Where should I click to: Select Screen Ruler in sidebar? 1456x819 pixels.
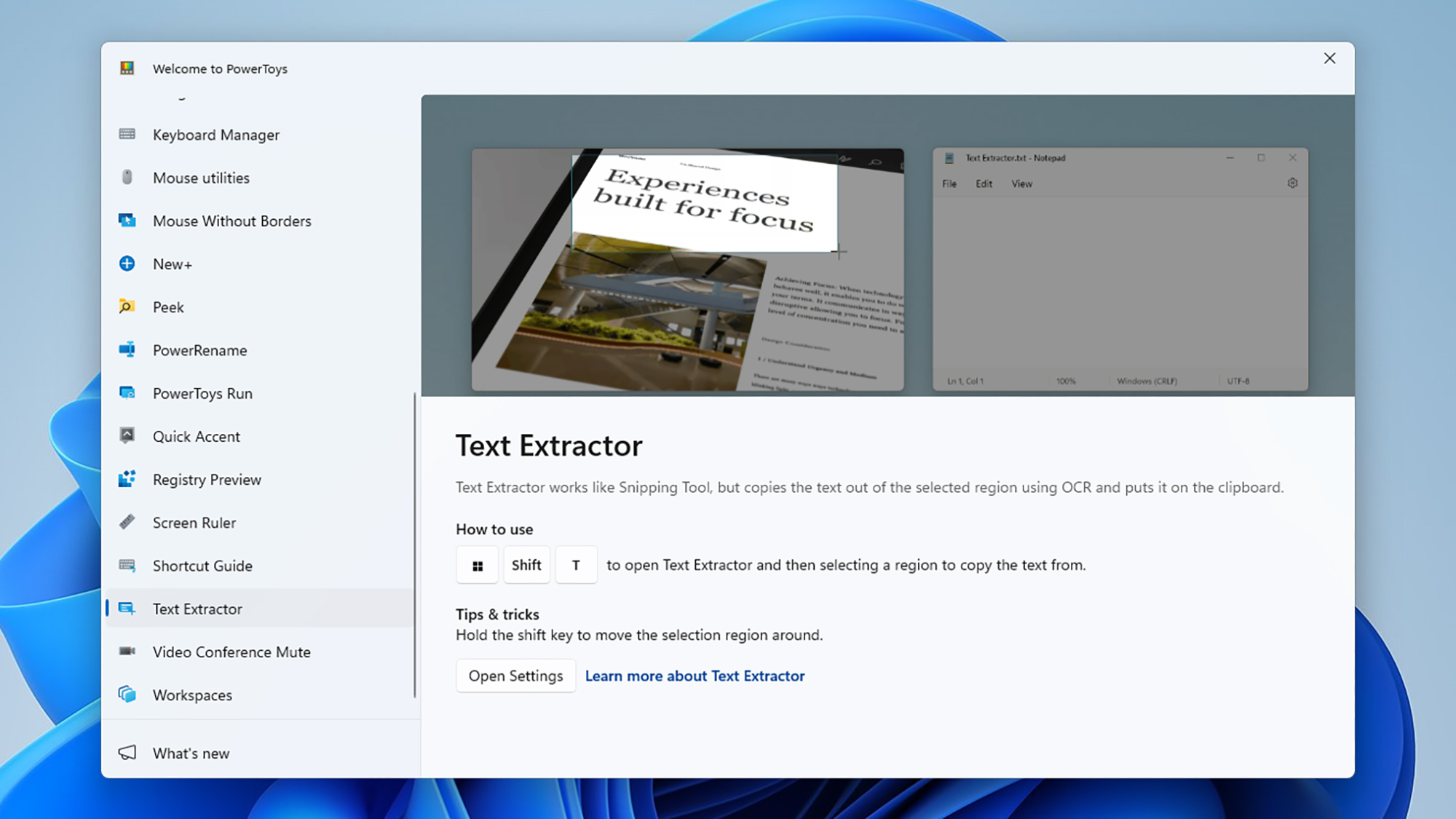[194, 522]
